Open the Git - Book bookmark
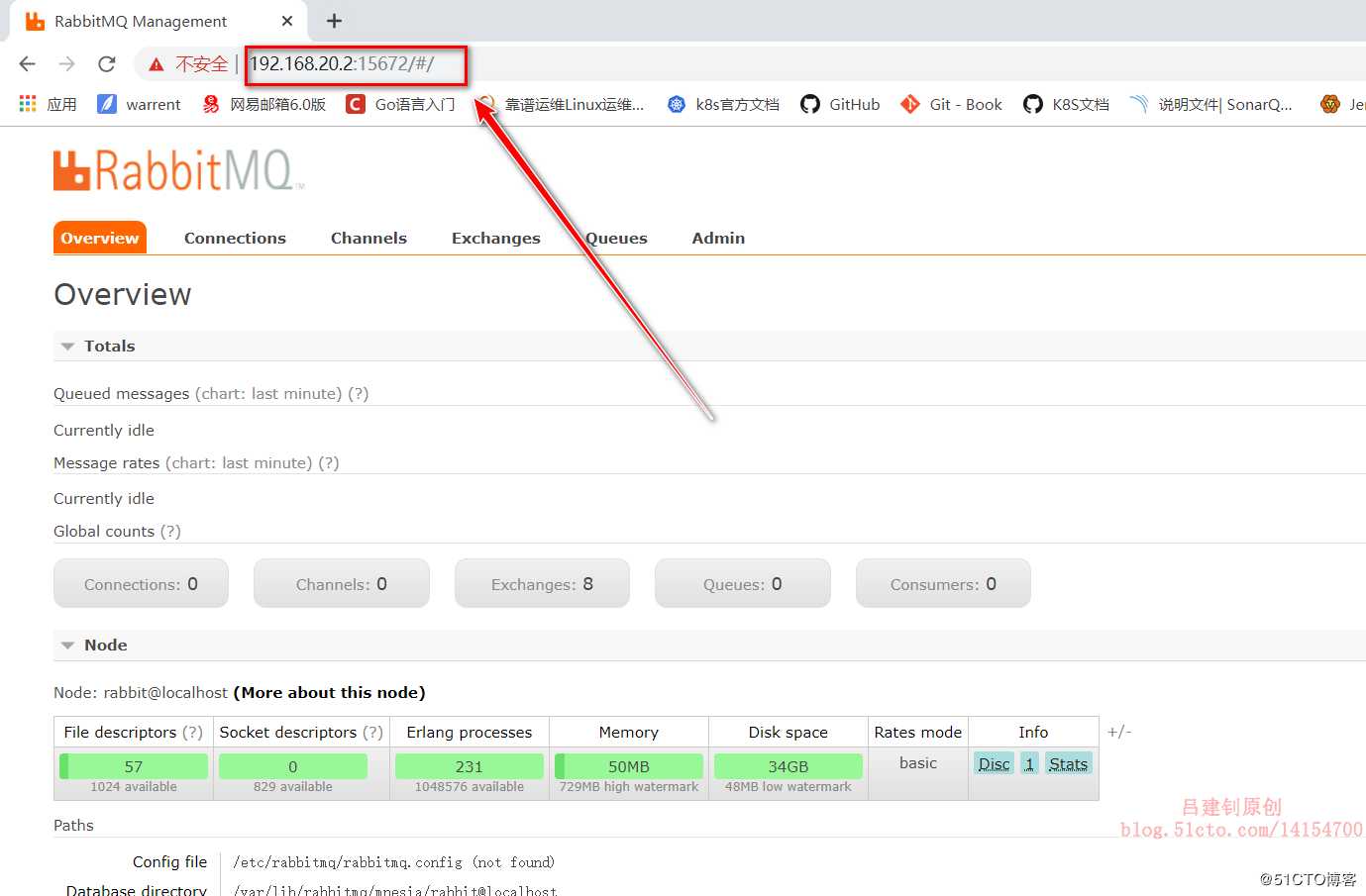Viewport: 1366px width, 896px height. tap(951, 104)
